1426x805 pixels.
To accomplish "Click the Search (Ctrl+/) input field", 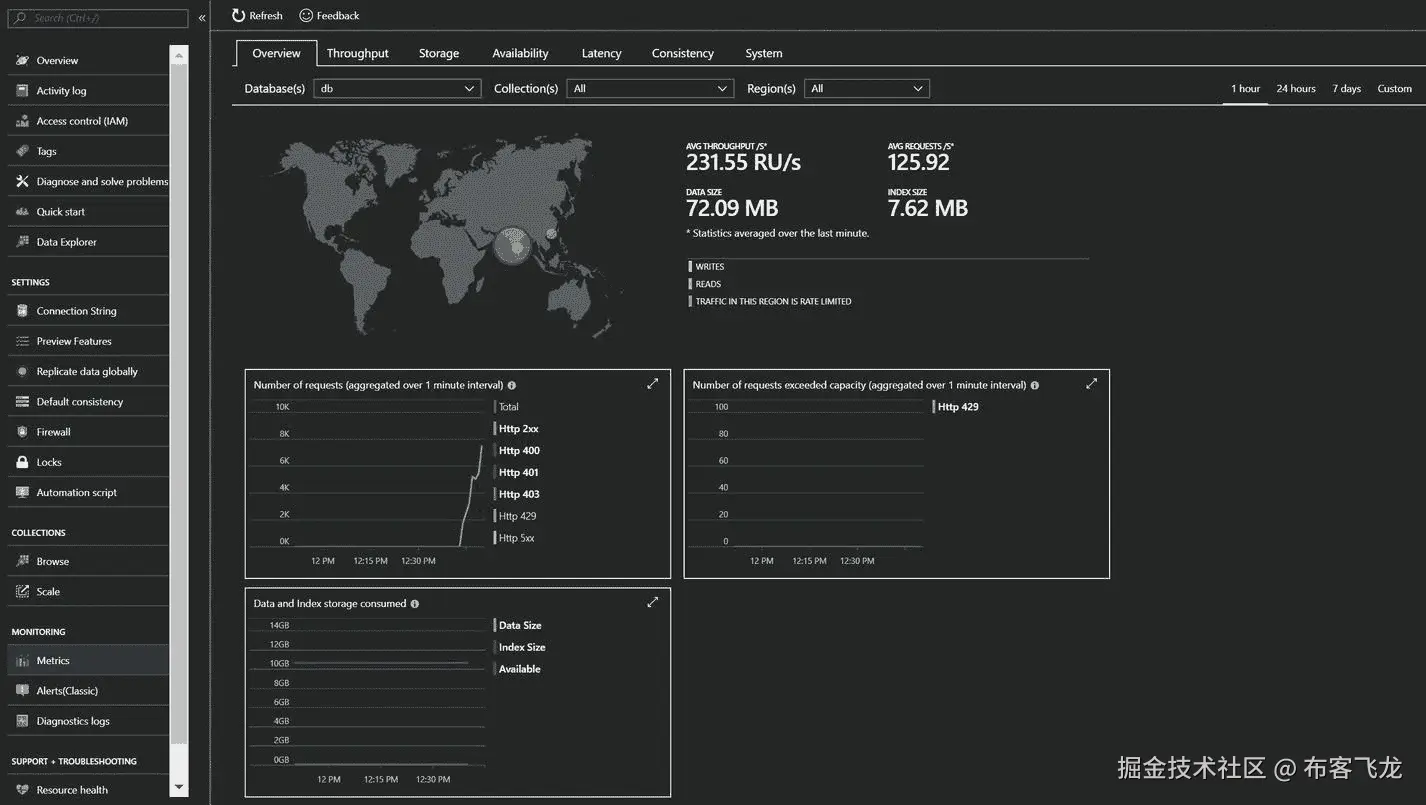I will click(x=98, y=18).
